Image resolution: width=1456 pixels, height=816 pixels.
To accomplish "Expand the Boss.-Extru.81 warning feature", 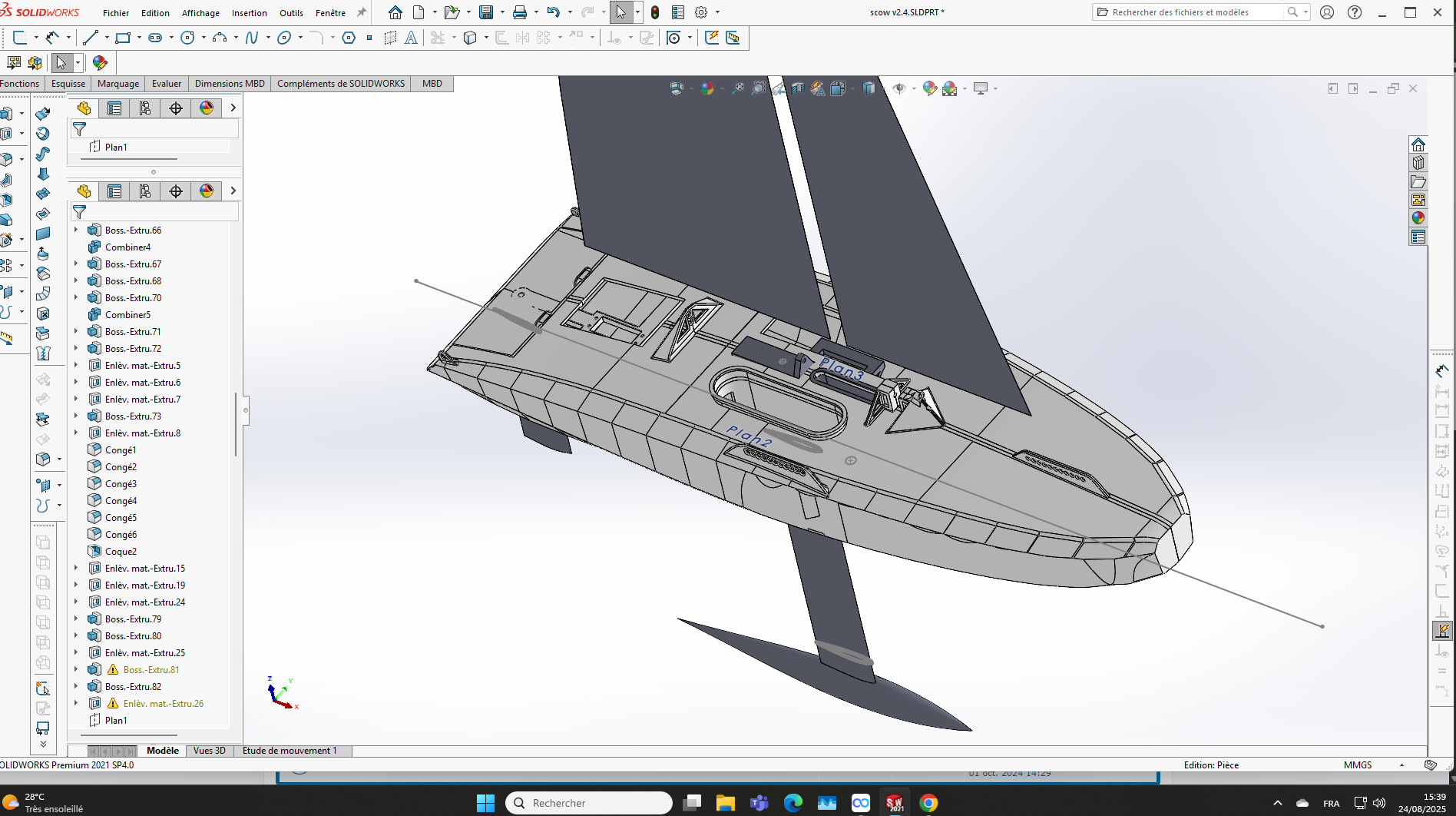I will click(x=76, y=669).
